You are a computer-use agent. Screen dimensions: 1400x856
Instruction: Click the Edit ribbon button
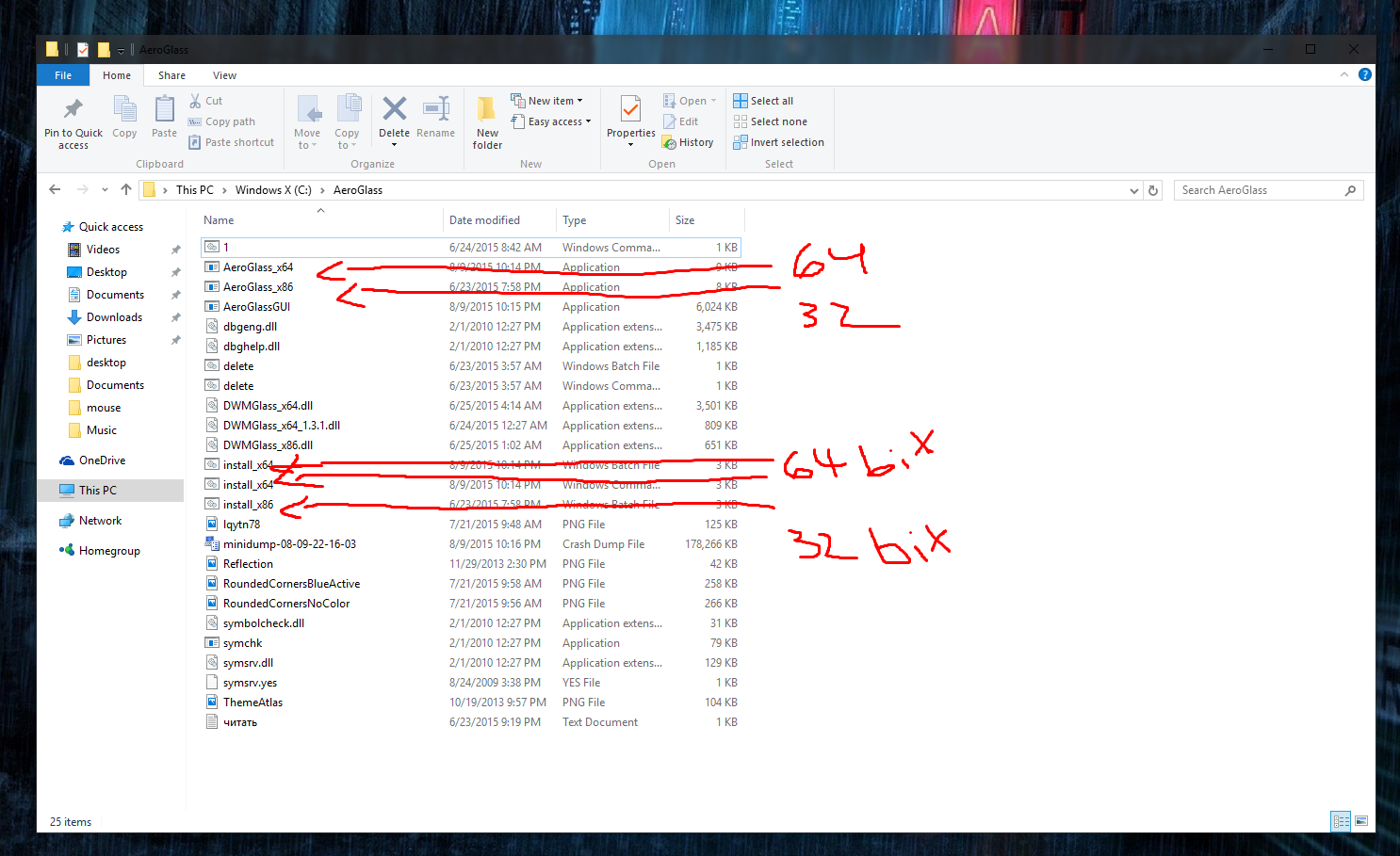click(x=681, y=121)
